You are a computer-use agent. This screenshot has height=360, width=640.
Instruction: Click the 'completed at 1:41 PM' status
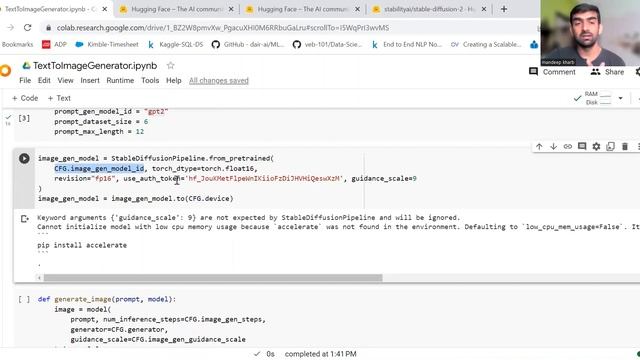click(x=320, y=354)
